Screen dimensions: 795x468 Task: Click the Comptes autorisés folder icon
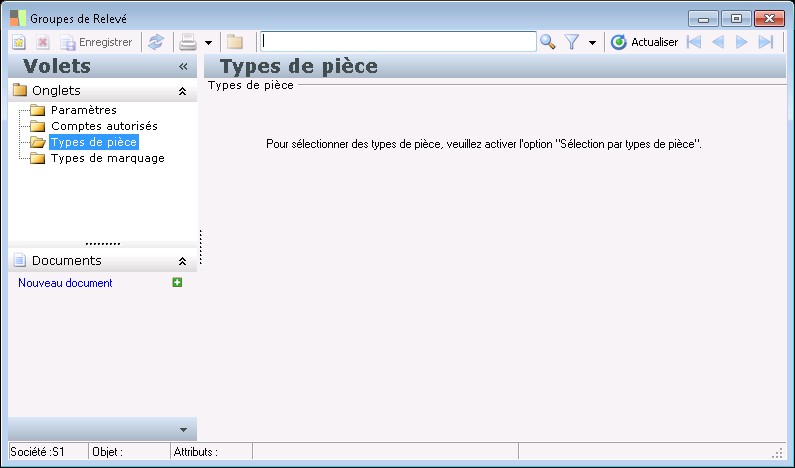tap(38, 126)
